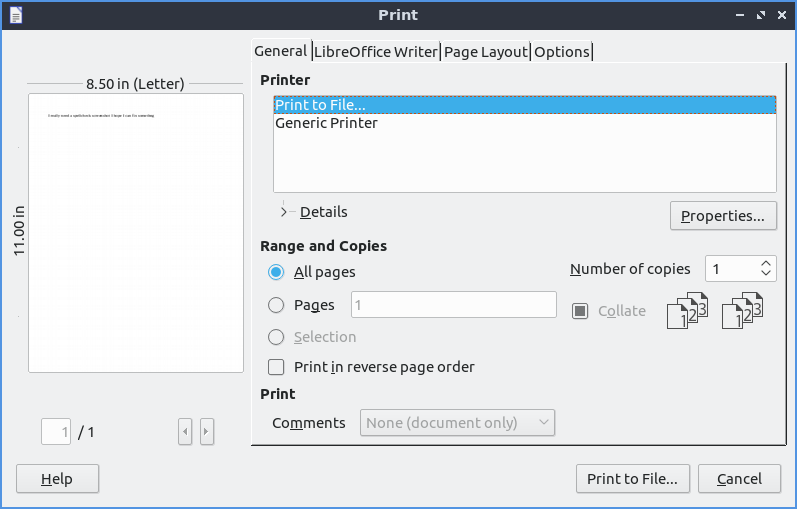This screenshot has height=509, width=797.
Task: Go to the Options tab
Action: coord(561,52)
